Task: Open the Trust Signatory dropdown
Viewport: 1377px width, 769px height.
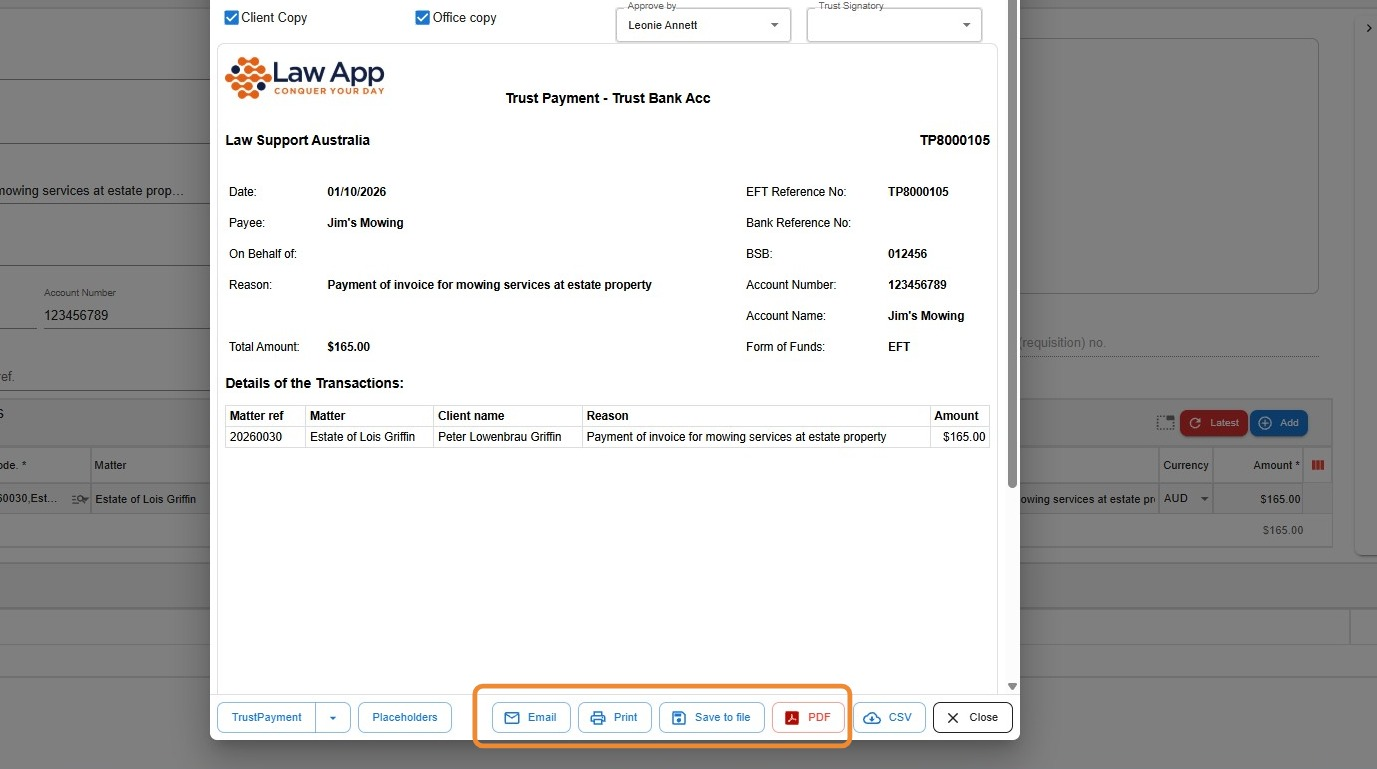Action: pyautogui.click(x=894, y=25)
